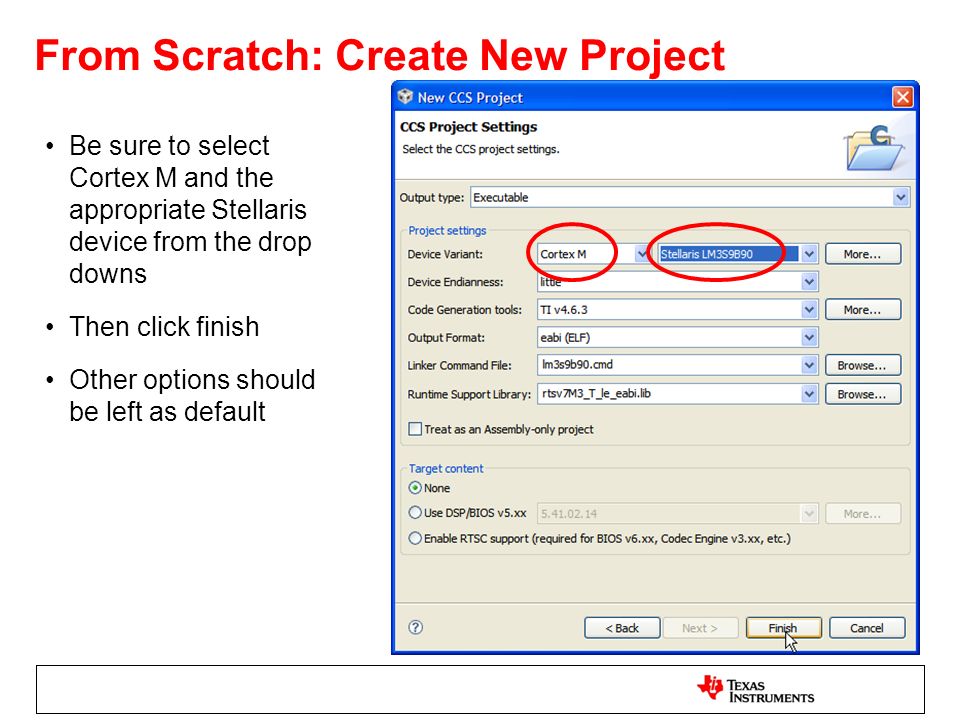Click the CCS cube icon in title bar
Screen dimensions: 960x720
coord(405,97)
